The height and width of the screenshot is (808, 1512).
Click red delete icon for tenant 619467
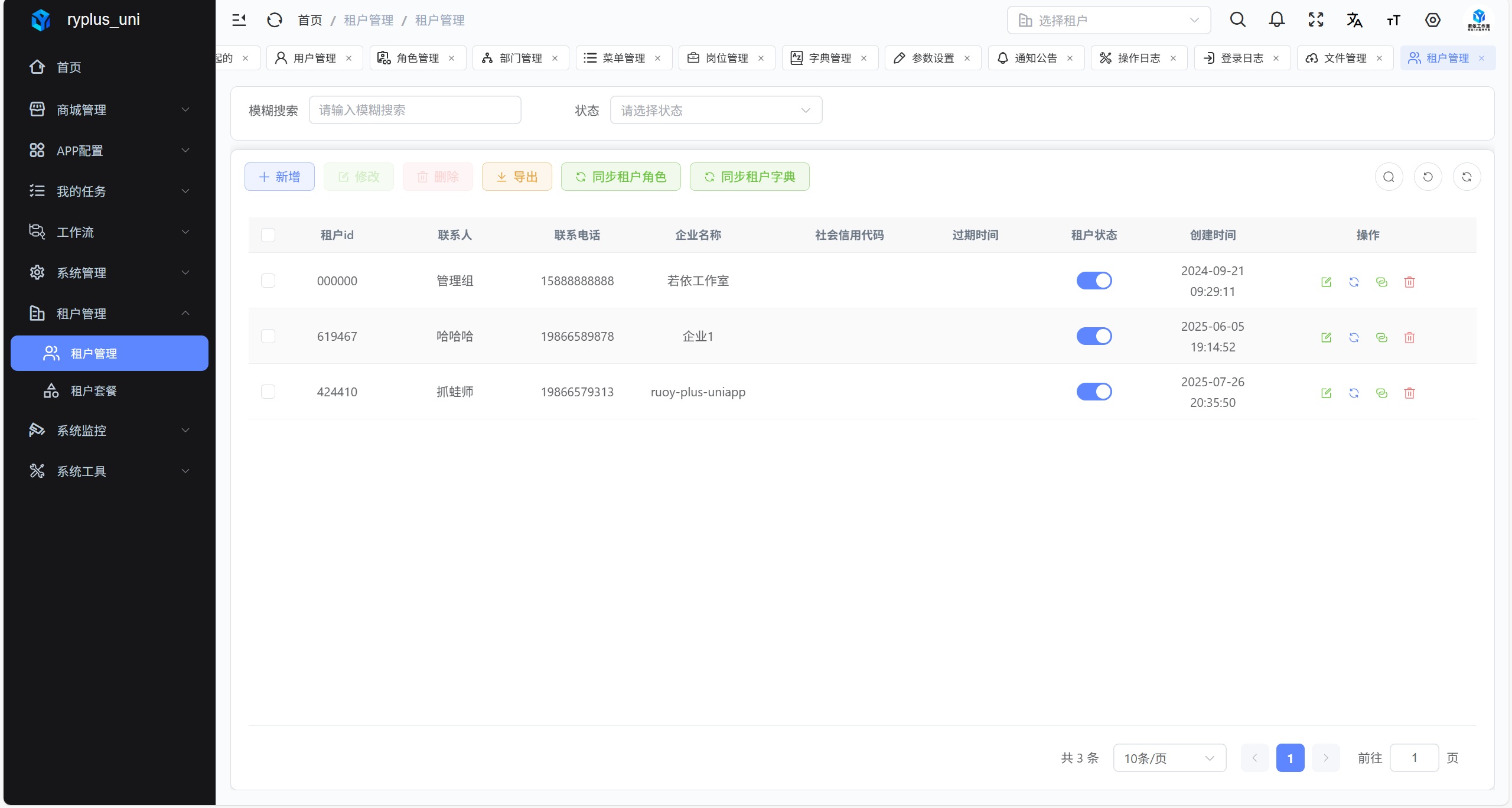(x=1409, y=337)
